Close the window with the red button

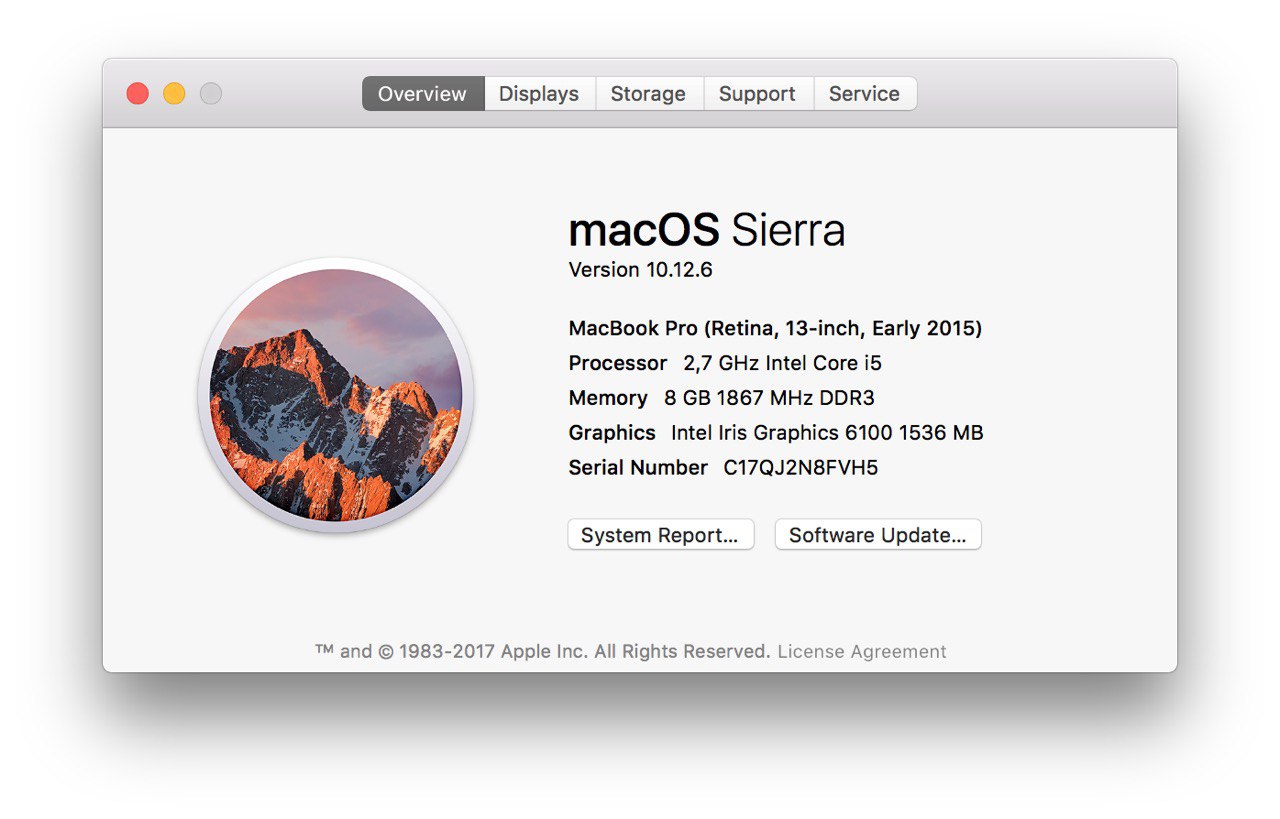pyautogui.click(x=138, y=94)
